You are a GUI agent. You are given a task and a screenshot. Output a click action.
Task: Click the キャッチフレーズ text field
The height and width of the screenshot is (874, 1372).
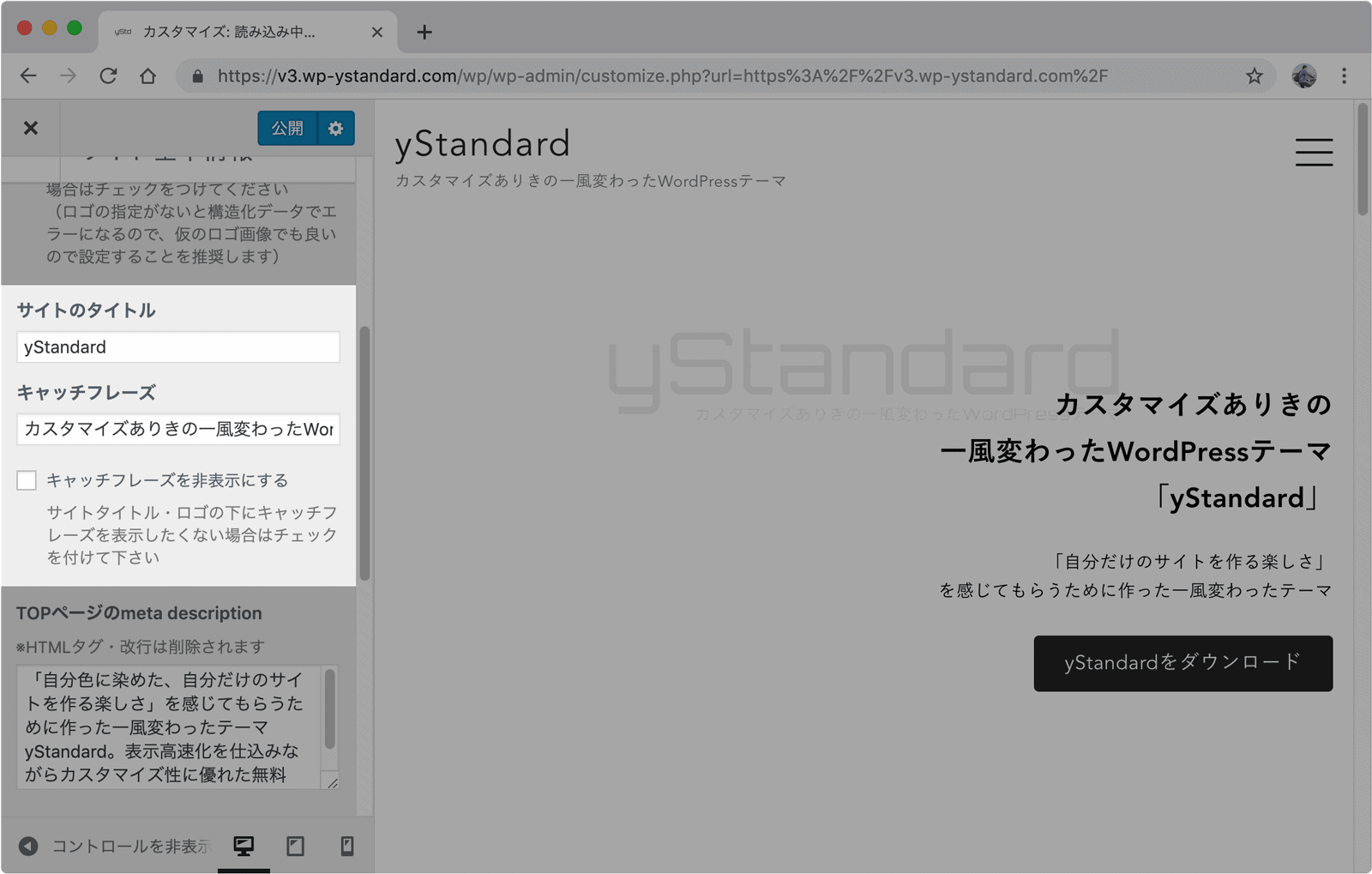(178, 429)
